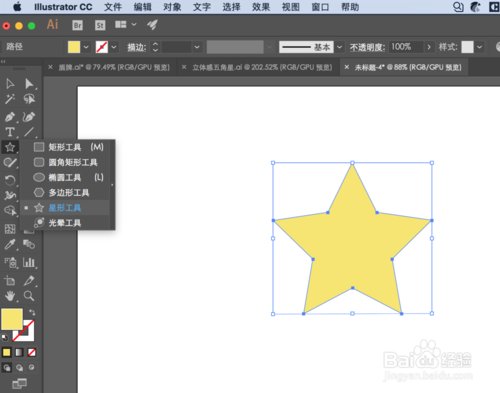Viewport: 500px width, 393px height.
Task: Open the Apple menu
Action: [17, 7]
